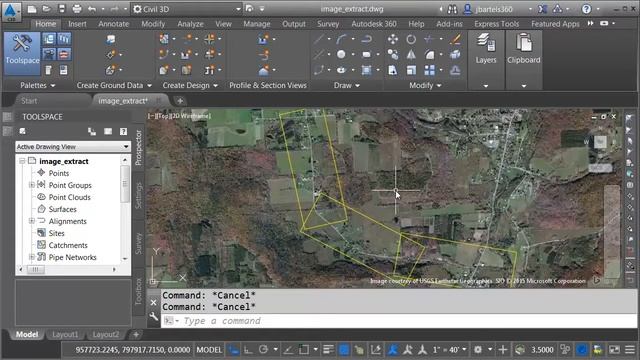
Task: Collapse the image_extract tree node
Action: point(22,161)
